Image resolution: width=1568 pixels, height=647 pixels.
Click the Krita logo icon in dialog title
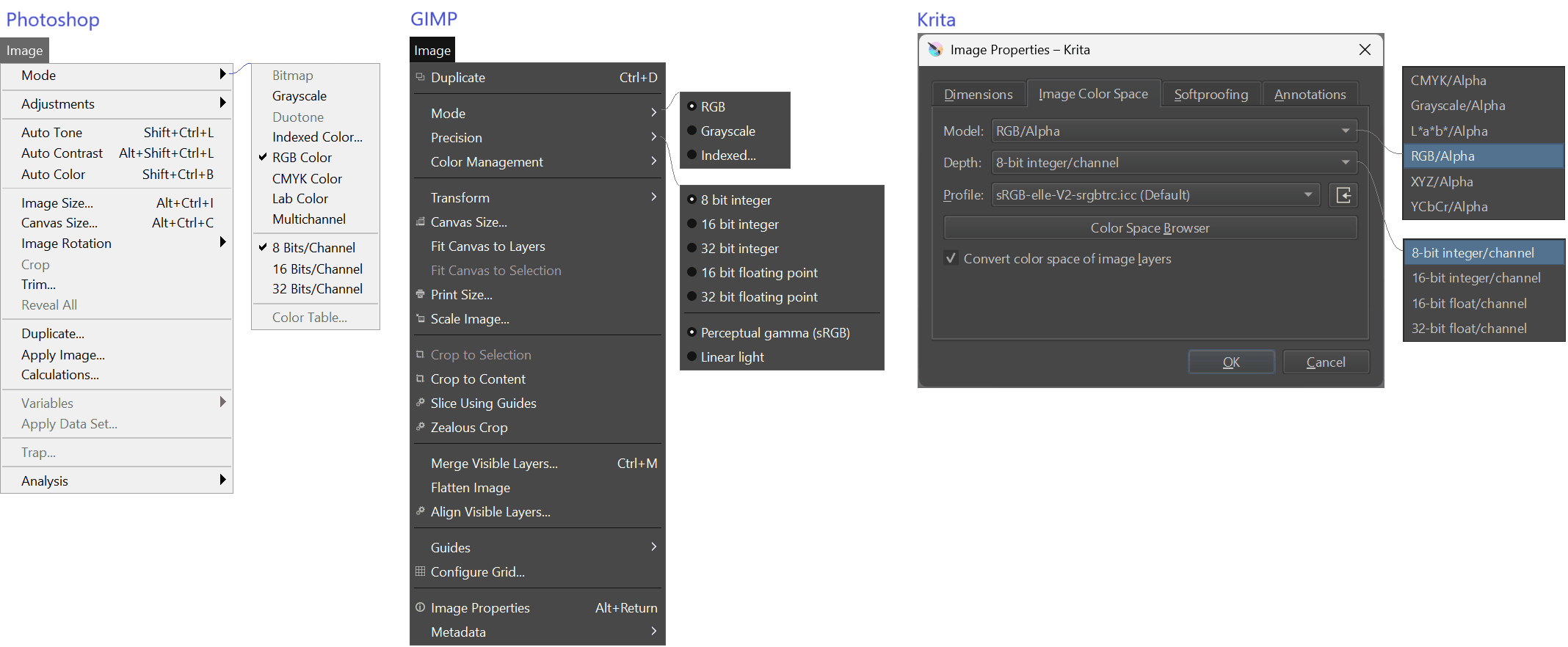(x=935, y=49)
